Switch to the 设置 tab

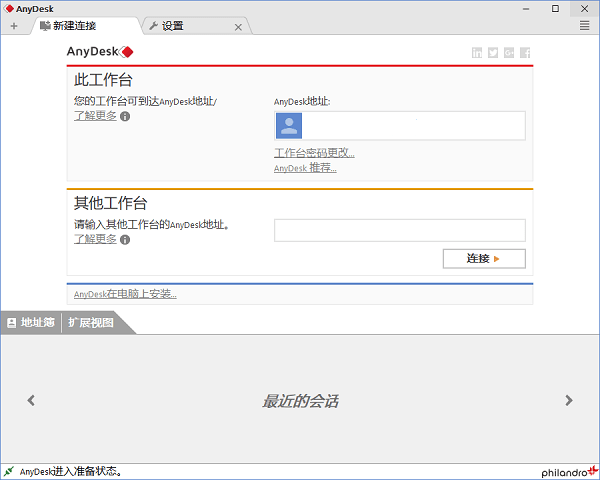click(196, 26)
